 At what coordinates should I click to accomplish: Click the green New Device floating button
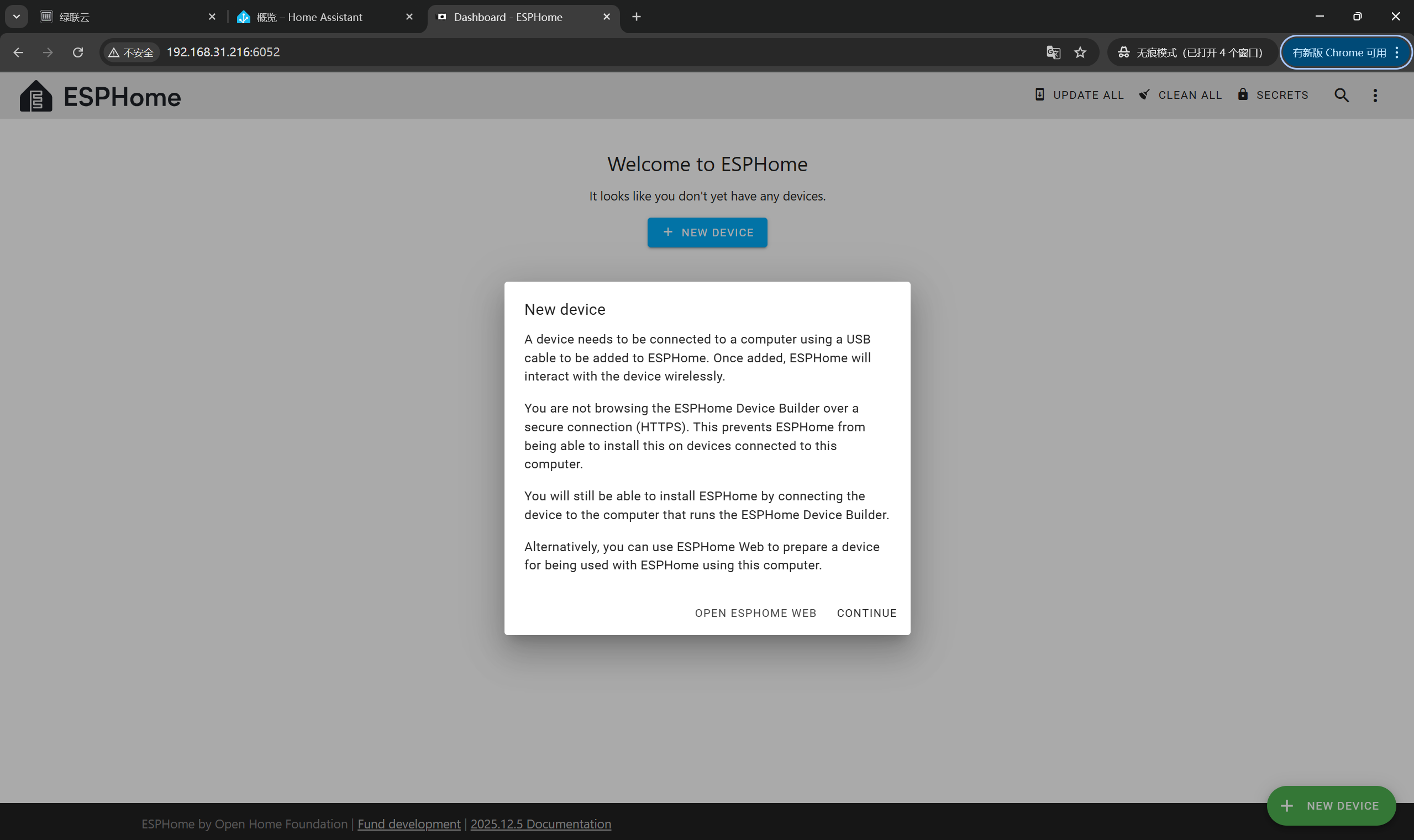pos(1331,805)
